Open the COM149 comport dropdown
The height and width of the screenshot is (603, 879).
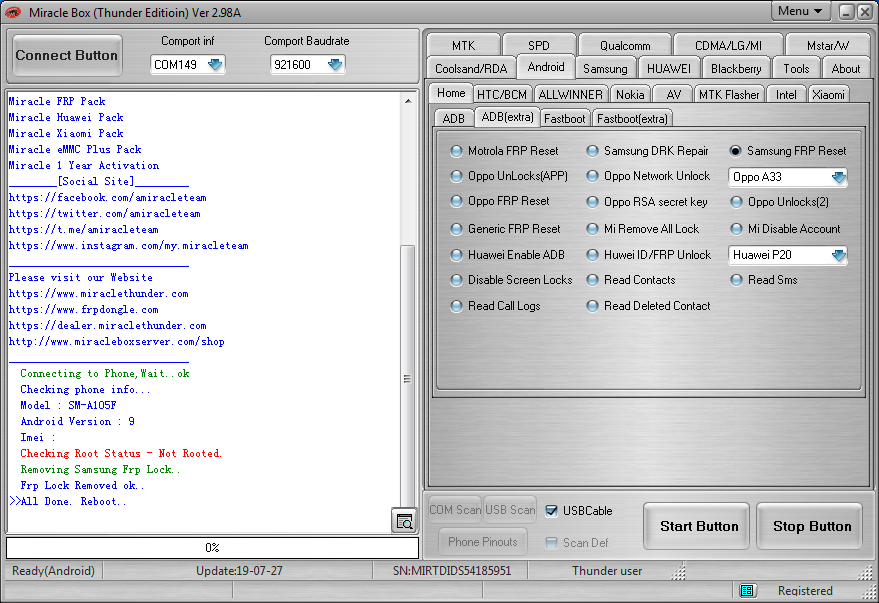(215, 64)
